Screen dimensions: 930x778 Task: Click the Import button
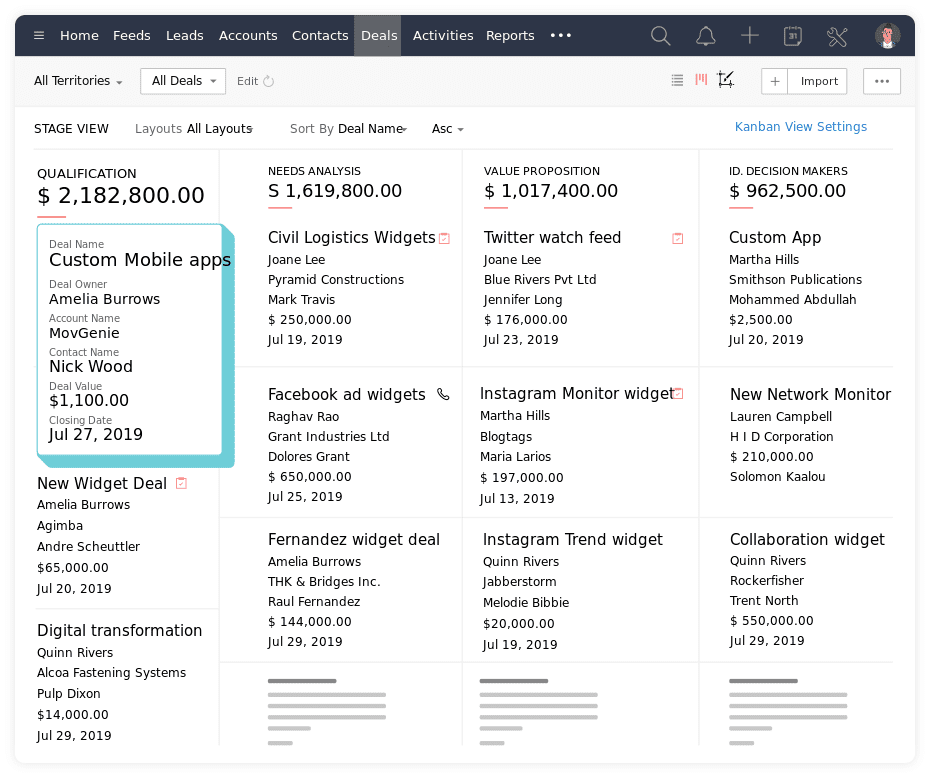pyautogui.click(x=819, y=81)
